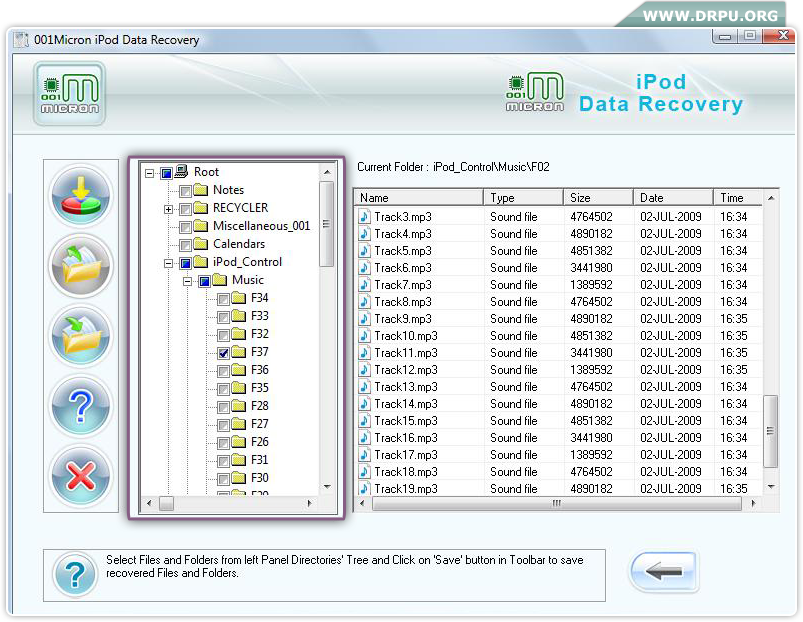Check the Notes folder checkbox
The image size is (803, 622).
point(185,191)
